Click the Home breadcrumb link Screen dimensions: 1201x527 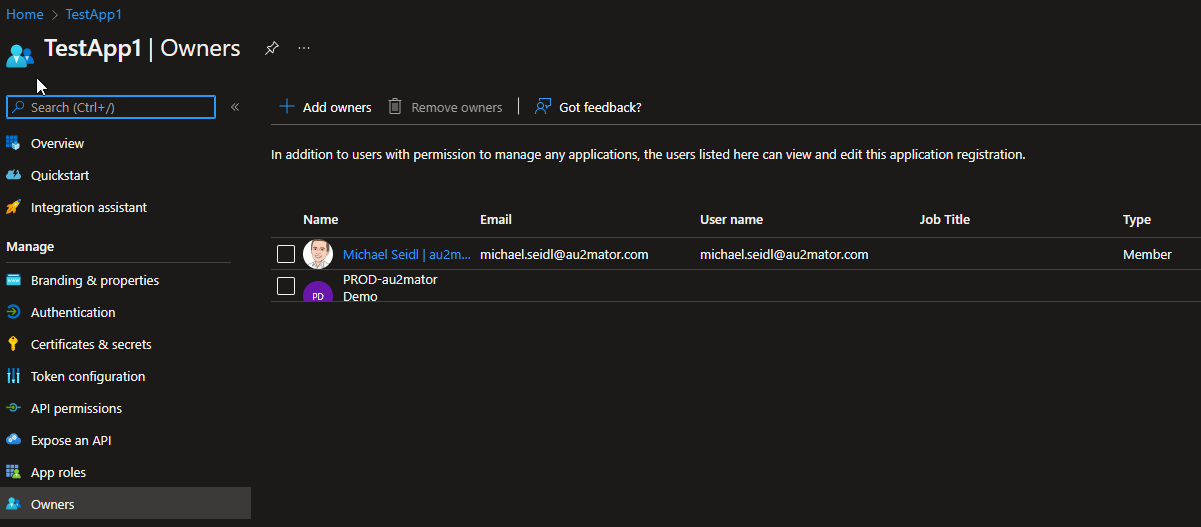click(x=25, y=15)
